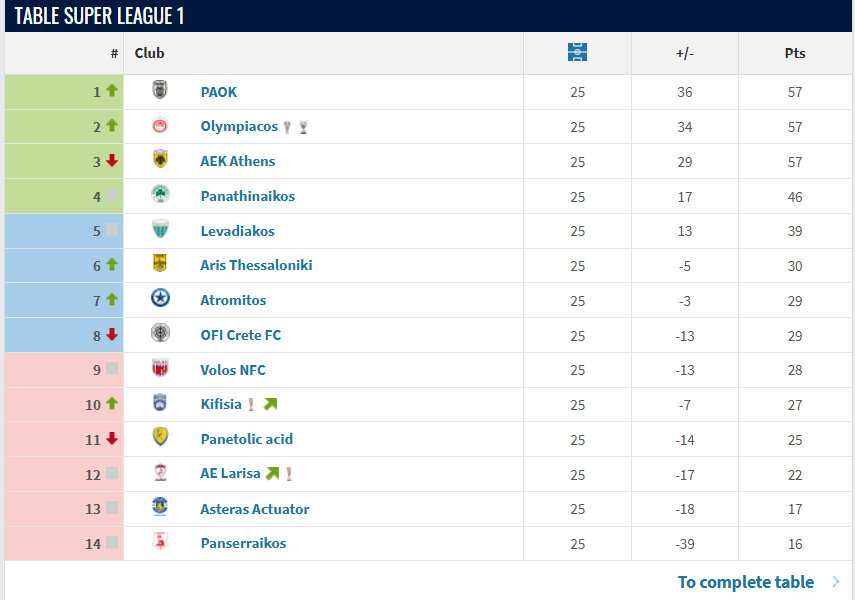Open the To complete table link
The width and height of the screenshot is (855, 600).
coord(745,582)
